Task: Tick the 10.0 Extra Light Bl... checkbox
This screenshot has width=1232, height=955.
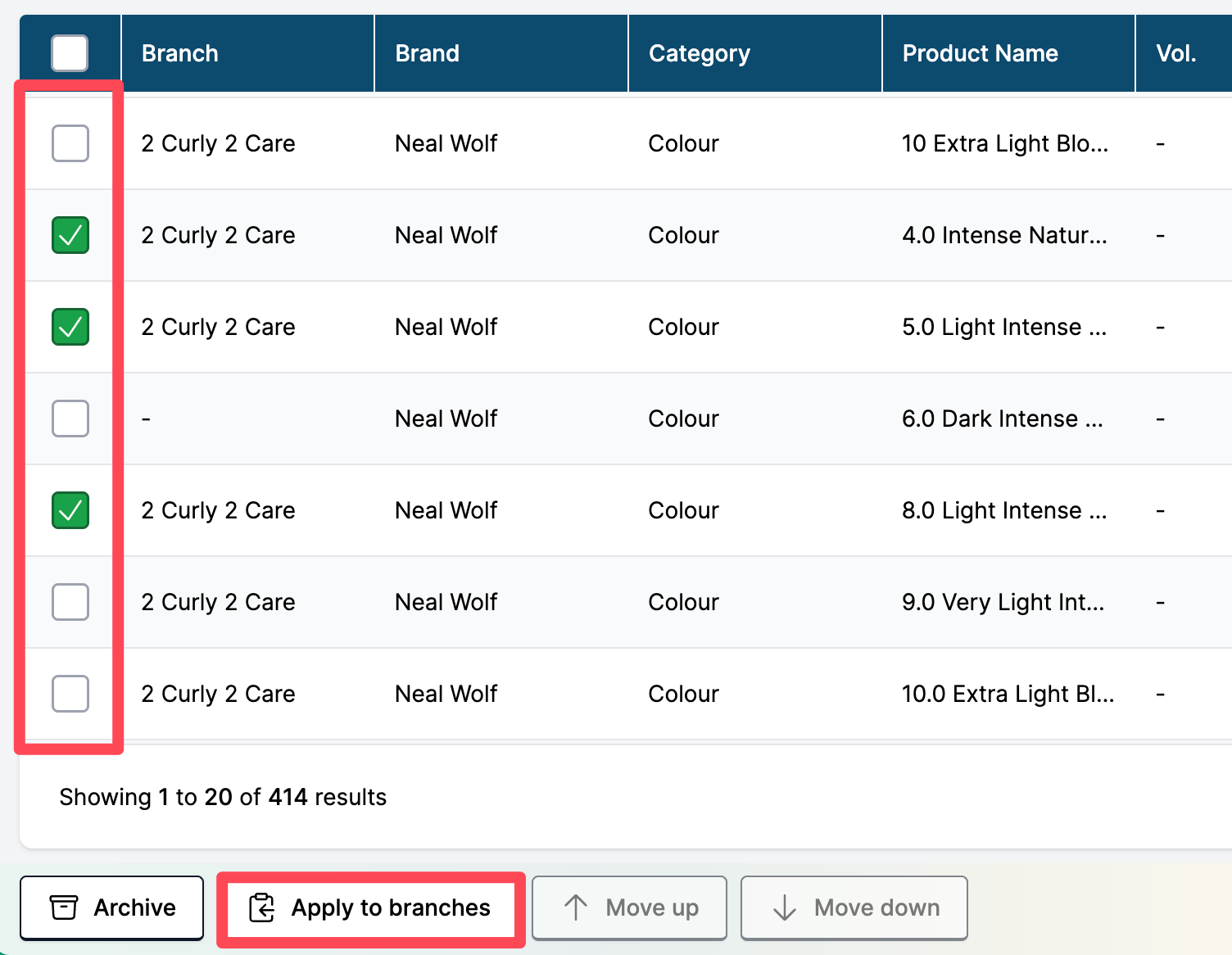Action: coord(70,694)
